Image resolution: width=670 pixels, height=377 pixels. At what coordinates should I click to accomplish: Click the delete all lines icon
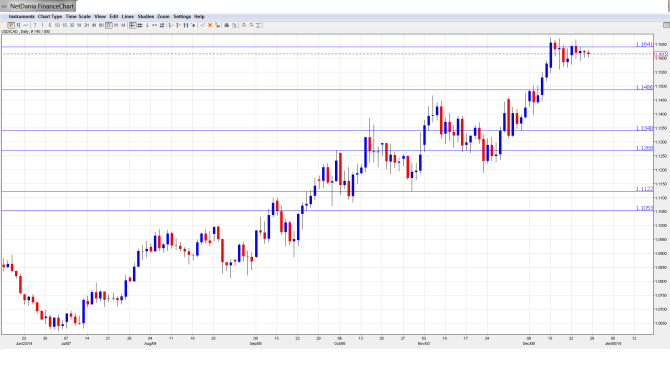point(217,26)
